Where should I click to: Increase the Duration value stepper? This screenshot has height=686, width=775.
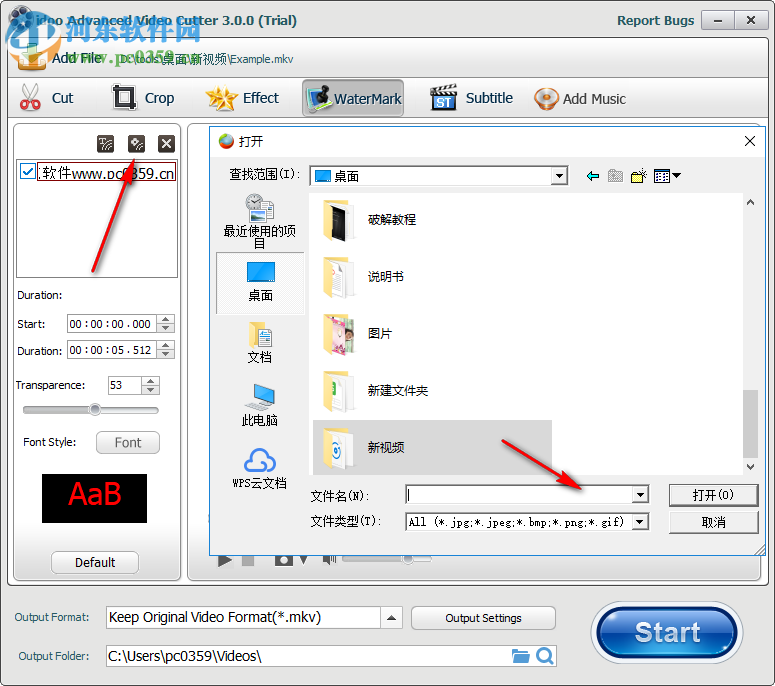coord(166,345)
